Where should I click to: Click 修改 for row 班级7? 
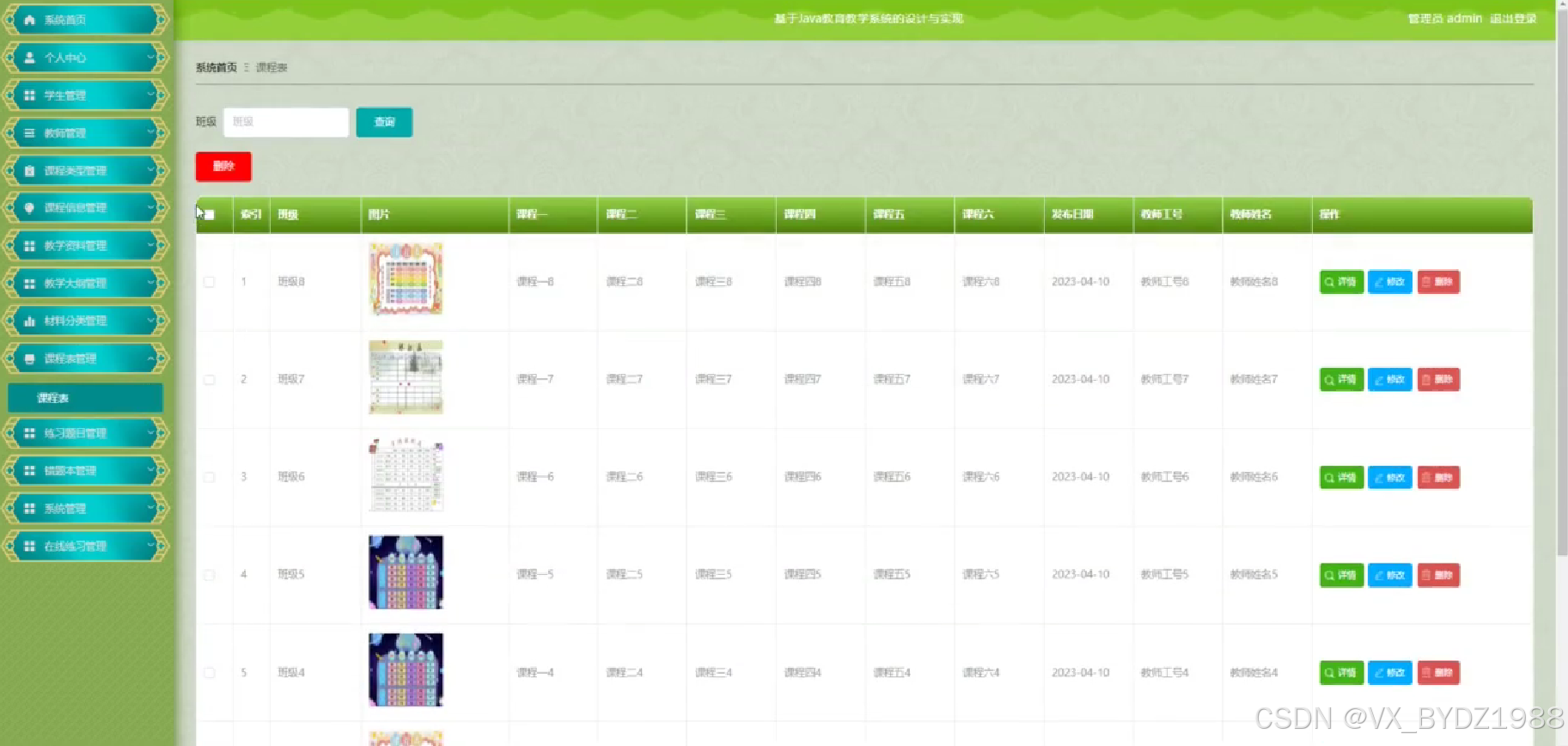tap(1389, 379)
